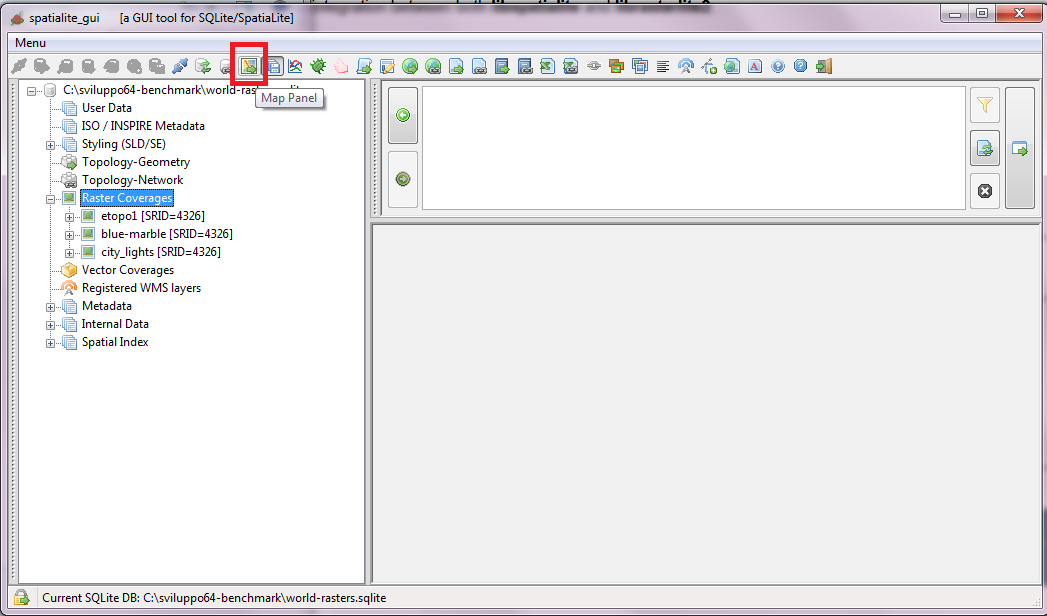Click the orange stacked pictures icon
The image size is (1047, 616).
coord(616,66)
